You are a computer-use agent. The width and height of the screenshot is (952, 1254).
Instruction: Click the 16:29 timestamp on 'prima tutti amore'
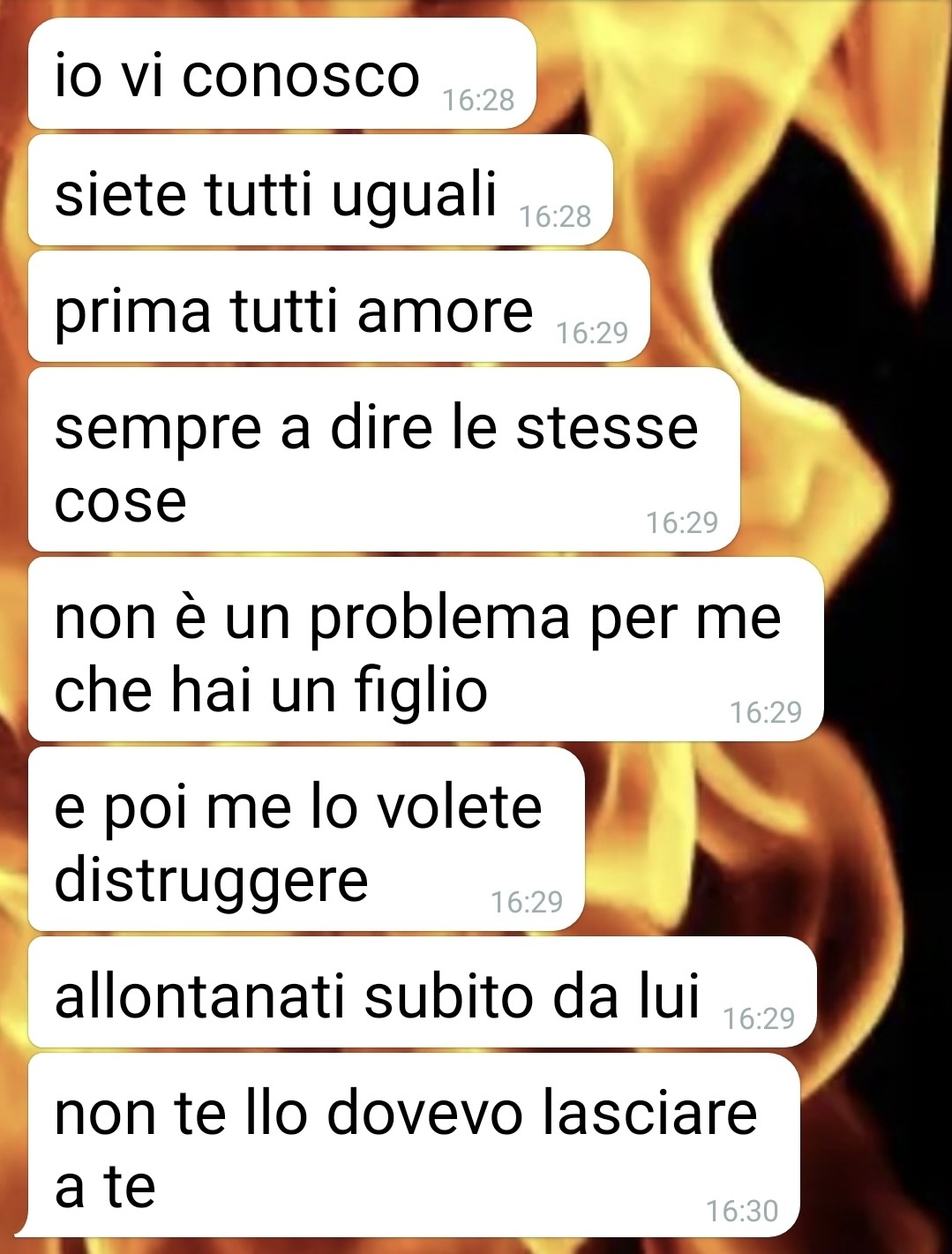pyautogui.click(x=592, y=333)
